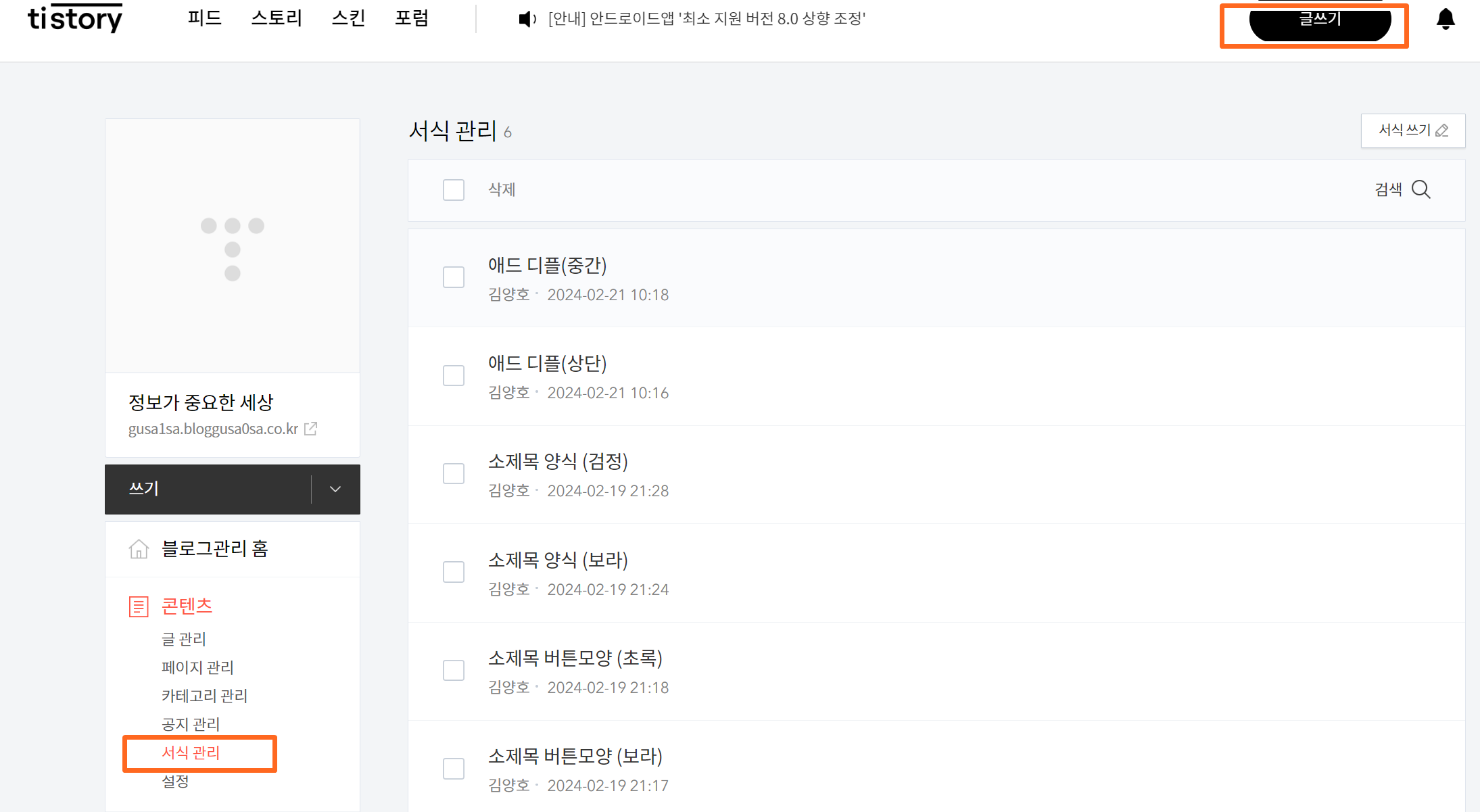The height and width of the screenshot is (812, 1480).
Task: Open the 스토리 menu
Action: pos(277,18)
